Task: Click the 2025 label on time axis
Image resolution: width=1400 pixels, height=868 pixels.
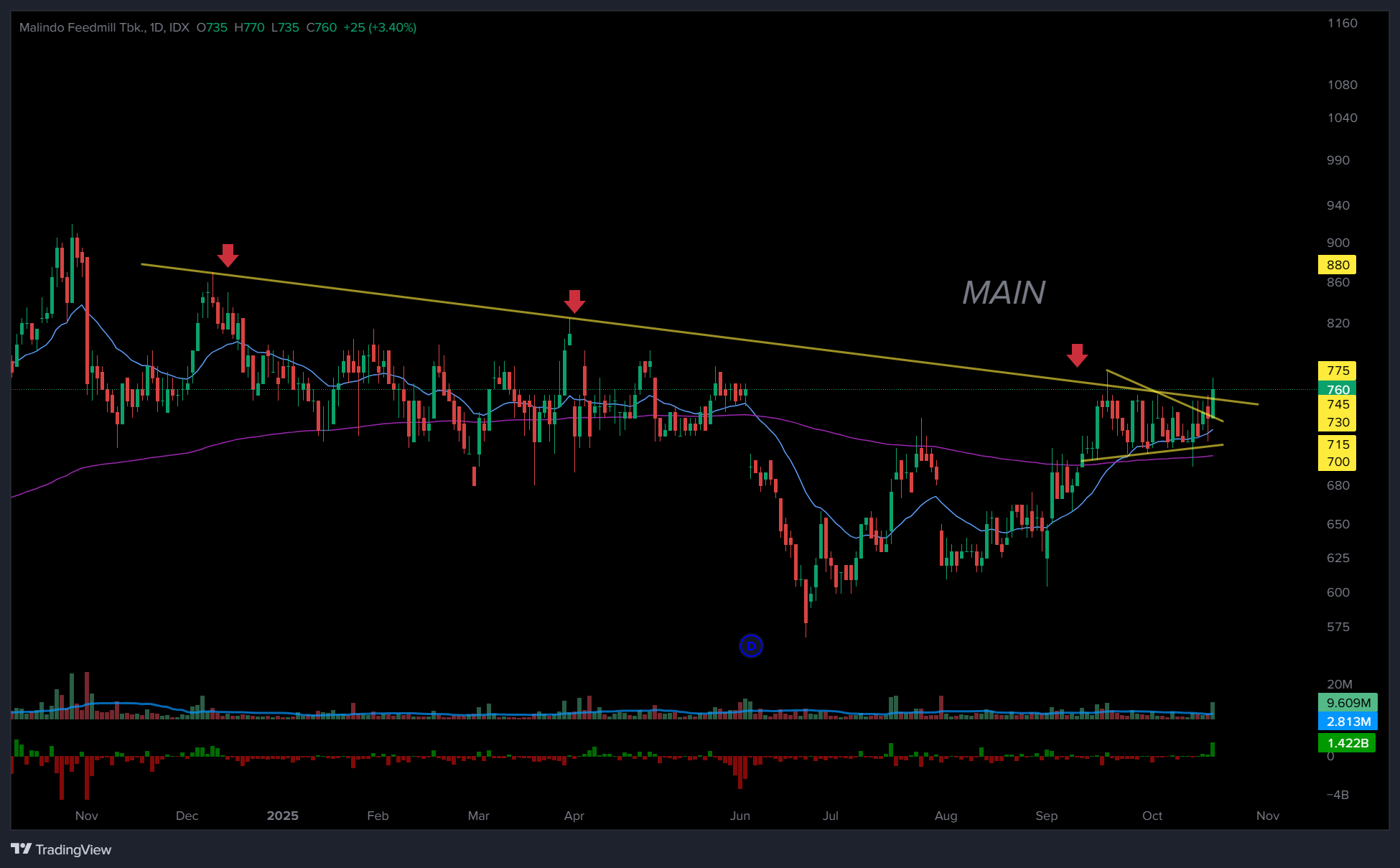Action: point(282,816)
